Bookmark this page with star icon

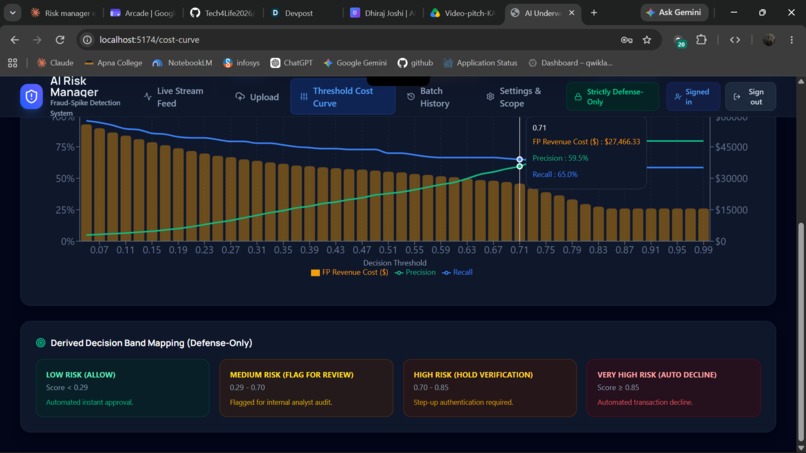tap(647, 40)
